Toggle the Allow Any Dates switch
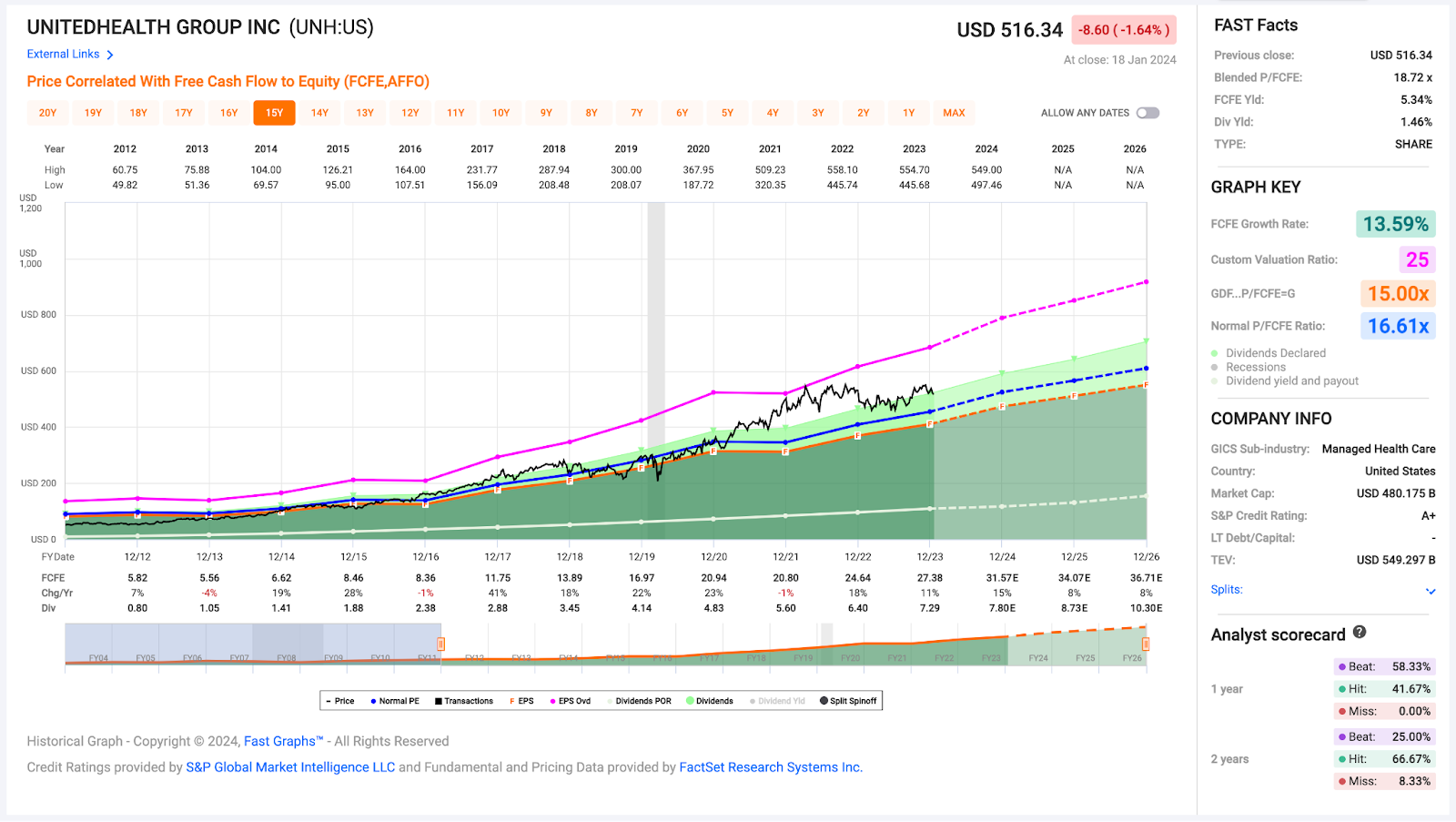 click(1148, 113)
